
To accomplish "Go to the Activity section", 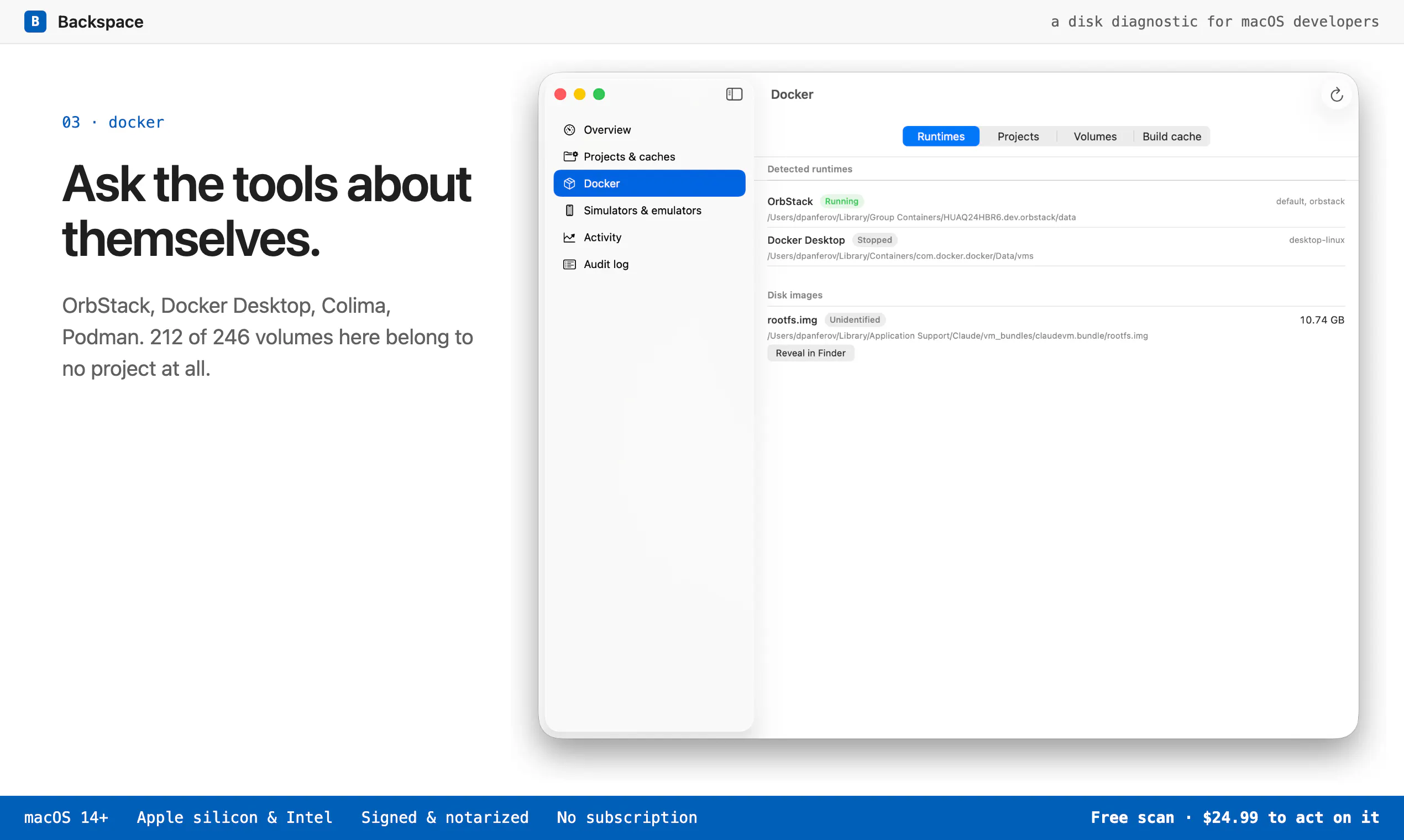I will click(x=649, y=237).
